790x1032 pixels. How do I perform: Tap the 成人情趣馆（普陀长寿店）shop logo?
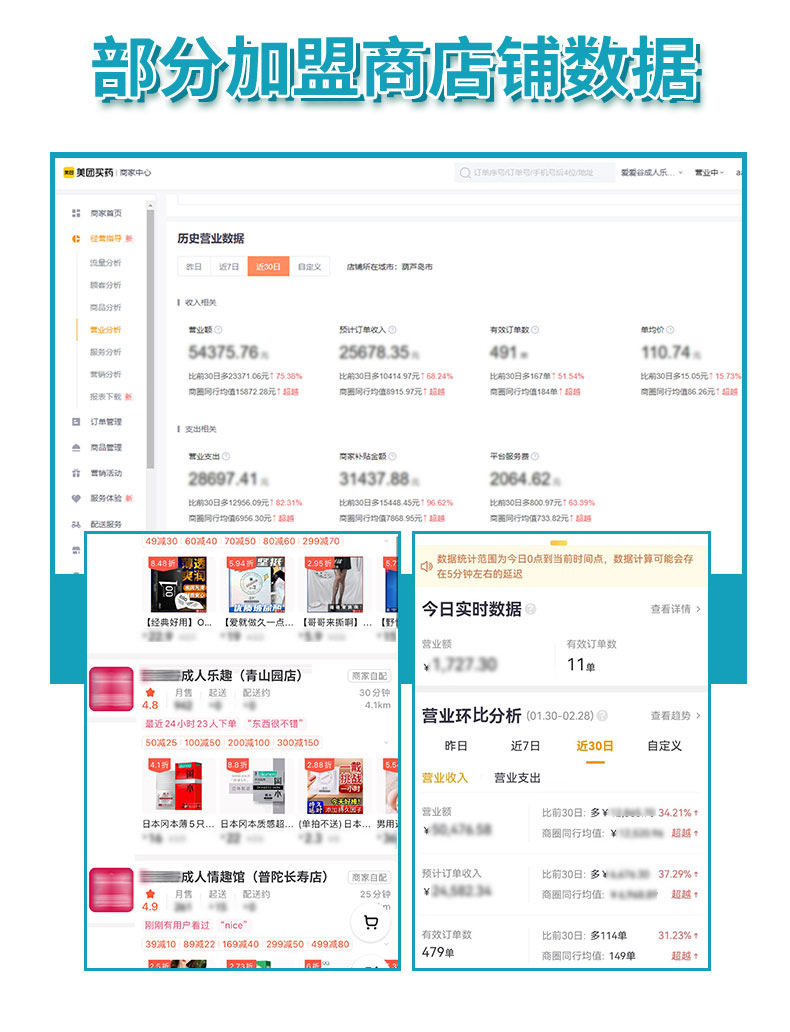click(111, 890)
